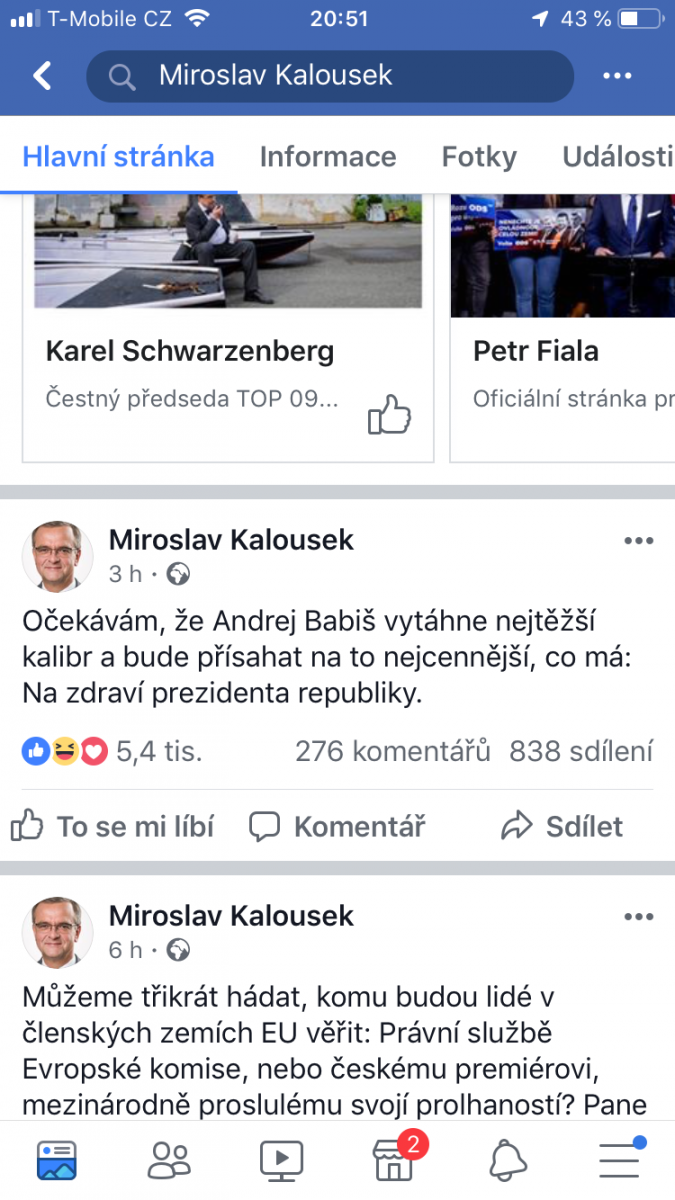Open the News Feed icon in bottom bar

[57, 1160]
